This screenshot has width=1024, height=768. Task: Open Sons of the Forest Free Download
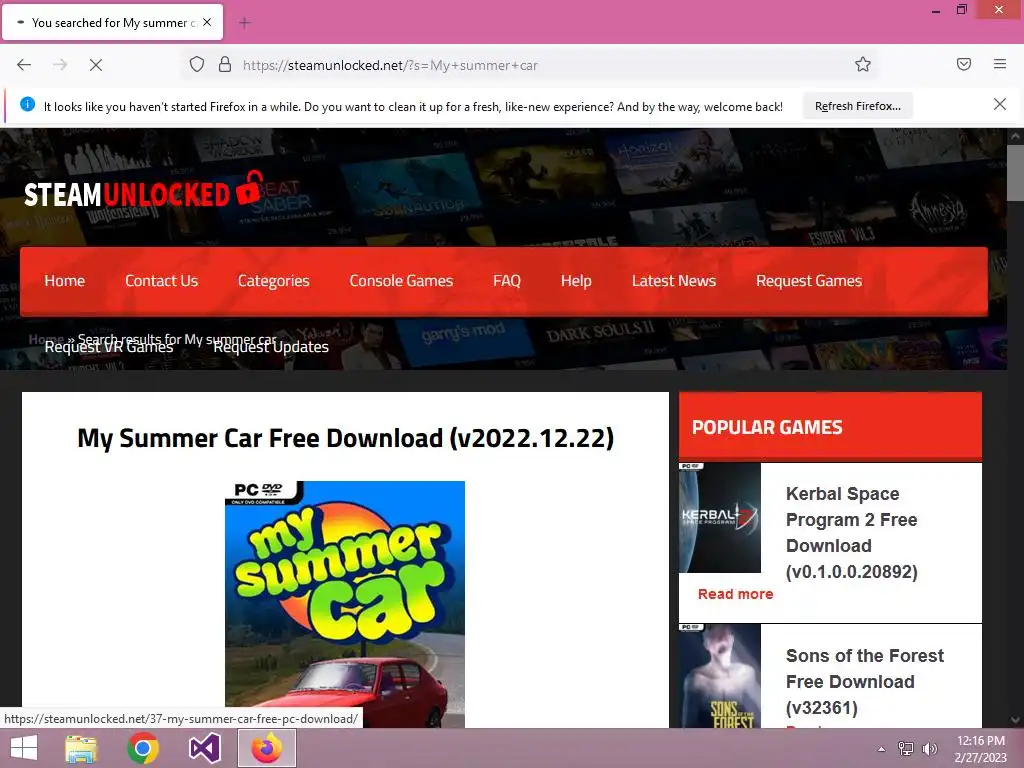coord(865,682)
